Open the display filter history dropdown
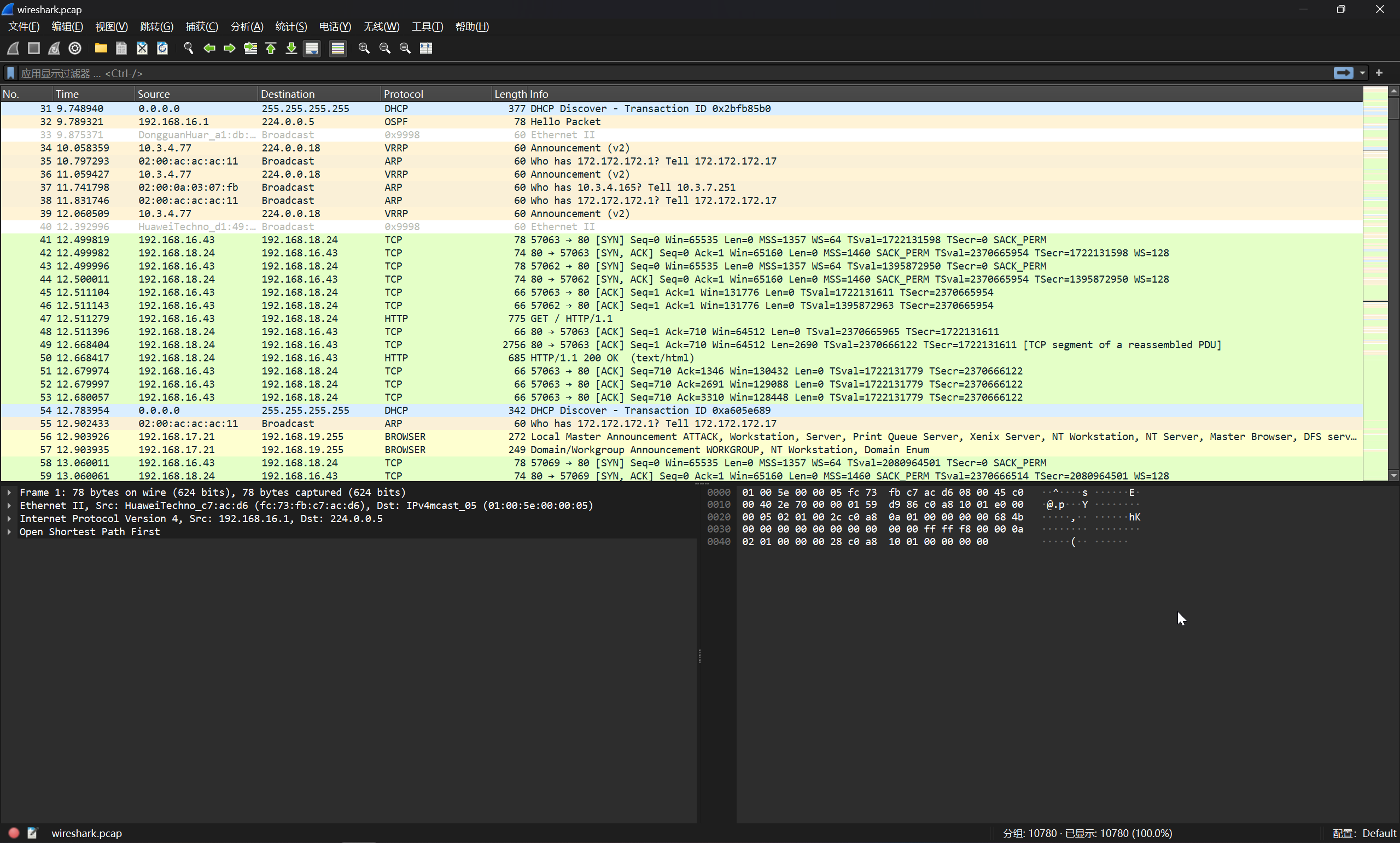 pos(1362,73)
